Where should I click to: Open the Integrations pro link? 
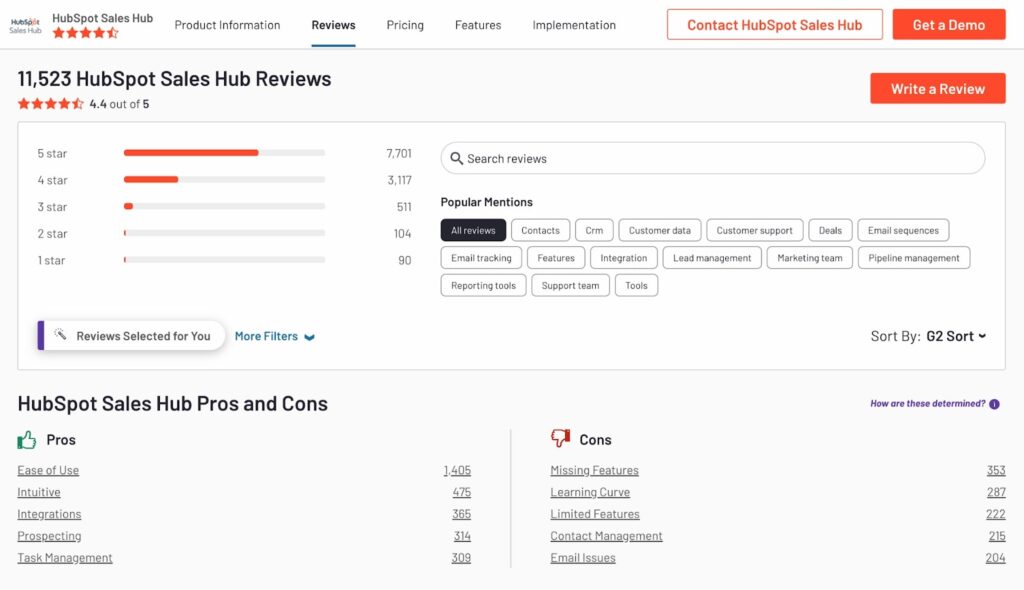click(49, 514)
